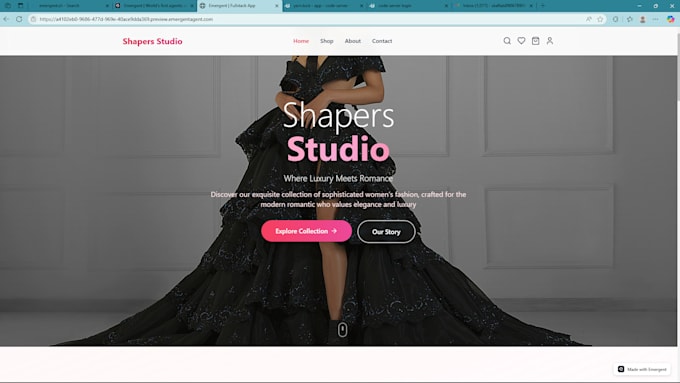This screenshot has width=680, height=383.
Task: Open the Copilot icon in browser toolbar
Action: point(670,19)
